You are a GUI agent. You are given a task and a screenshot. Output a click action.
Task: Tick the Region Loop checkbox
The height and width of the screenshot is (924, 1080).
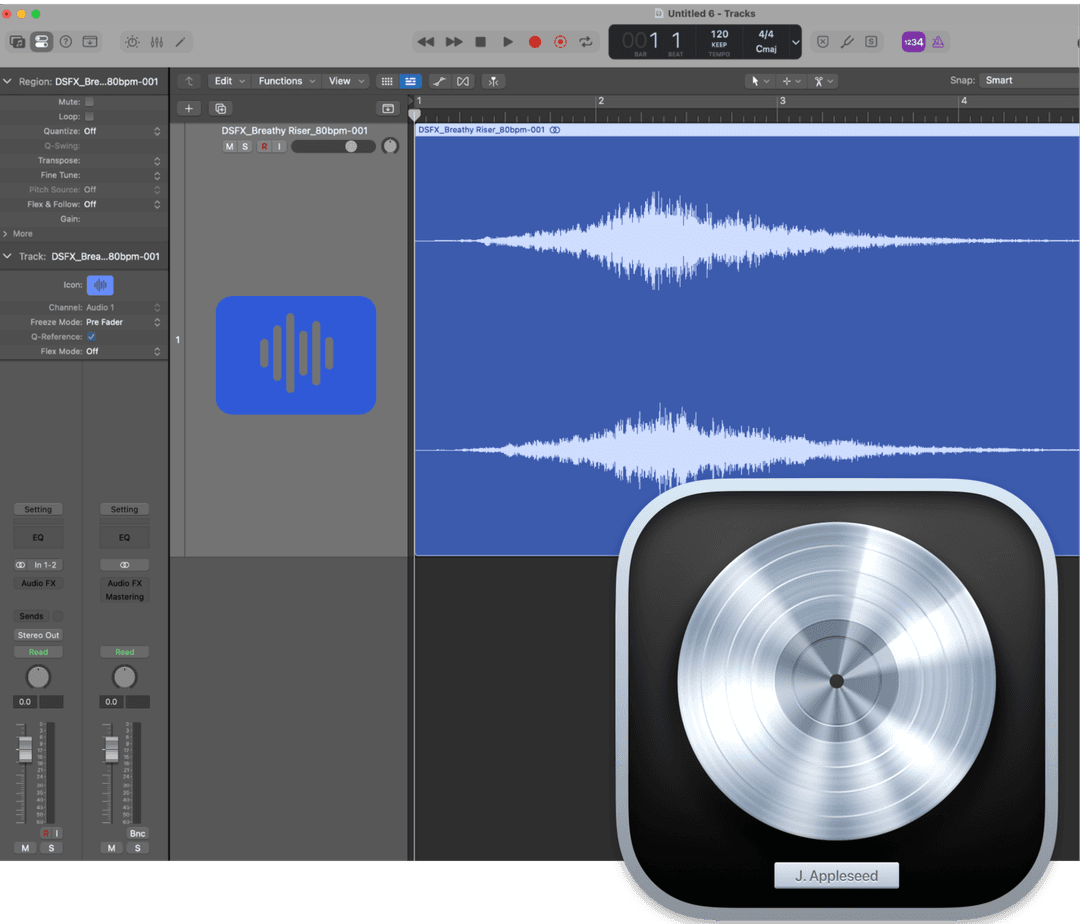(89, 116)
